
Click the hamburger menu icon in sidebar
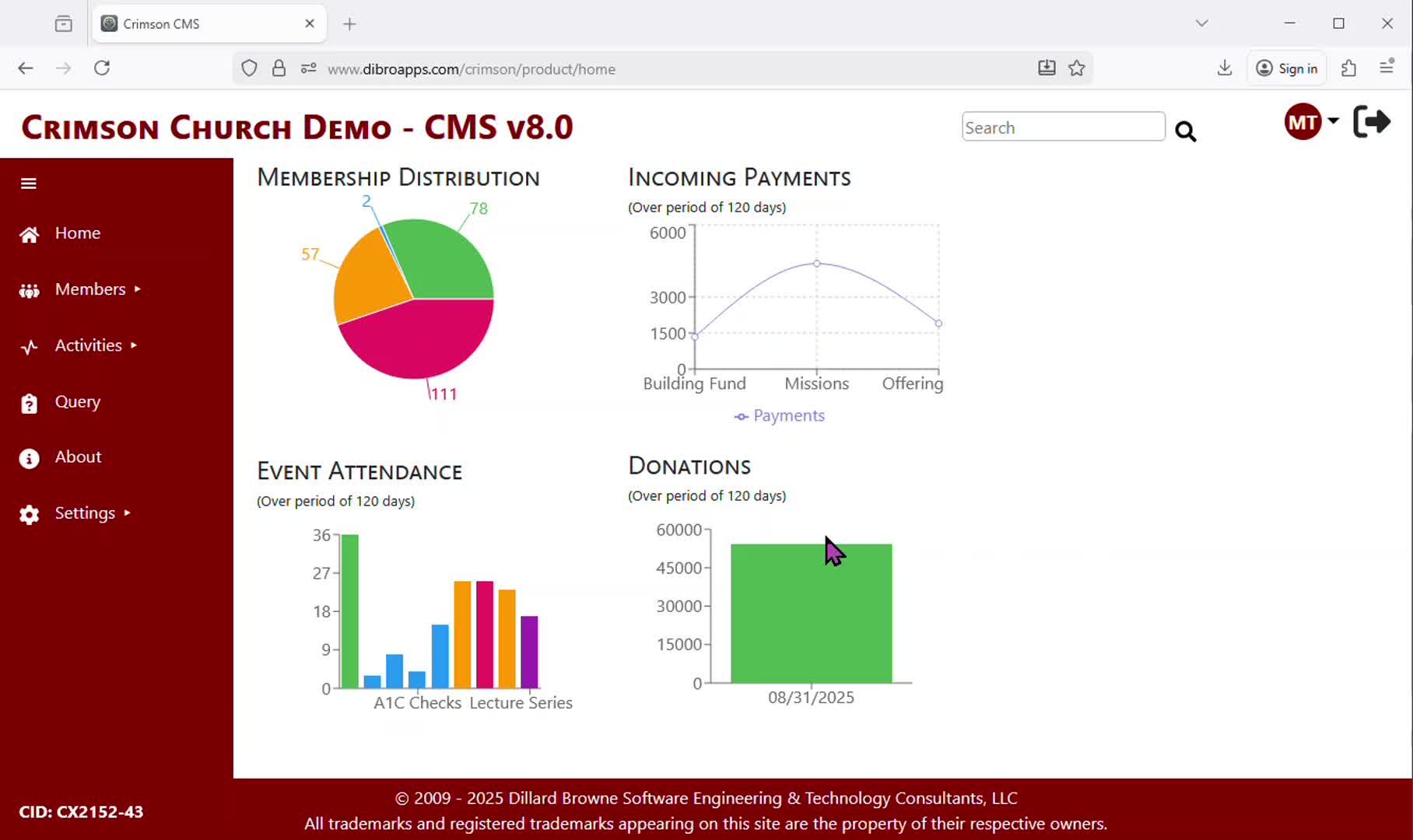29,184
